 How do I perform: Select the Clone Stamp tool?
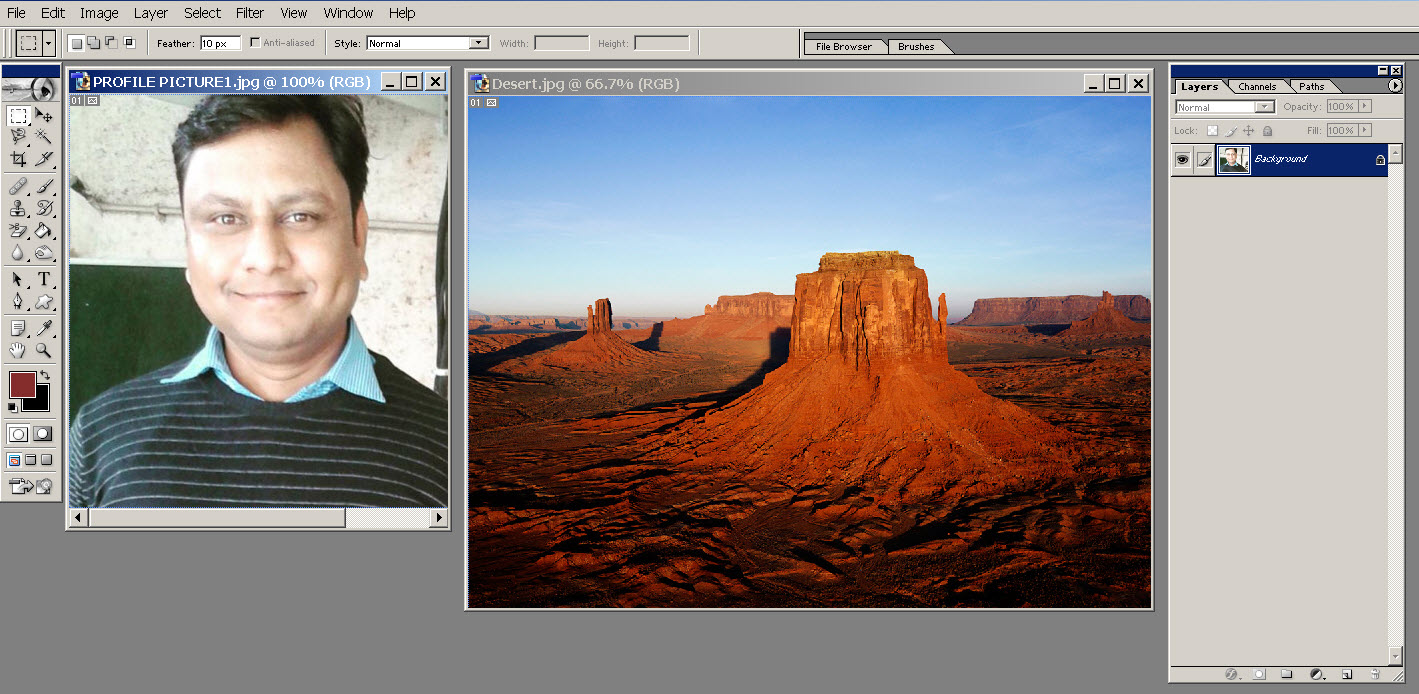coord(18,210)
